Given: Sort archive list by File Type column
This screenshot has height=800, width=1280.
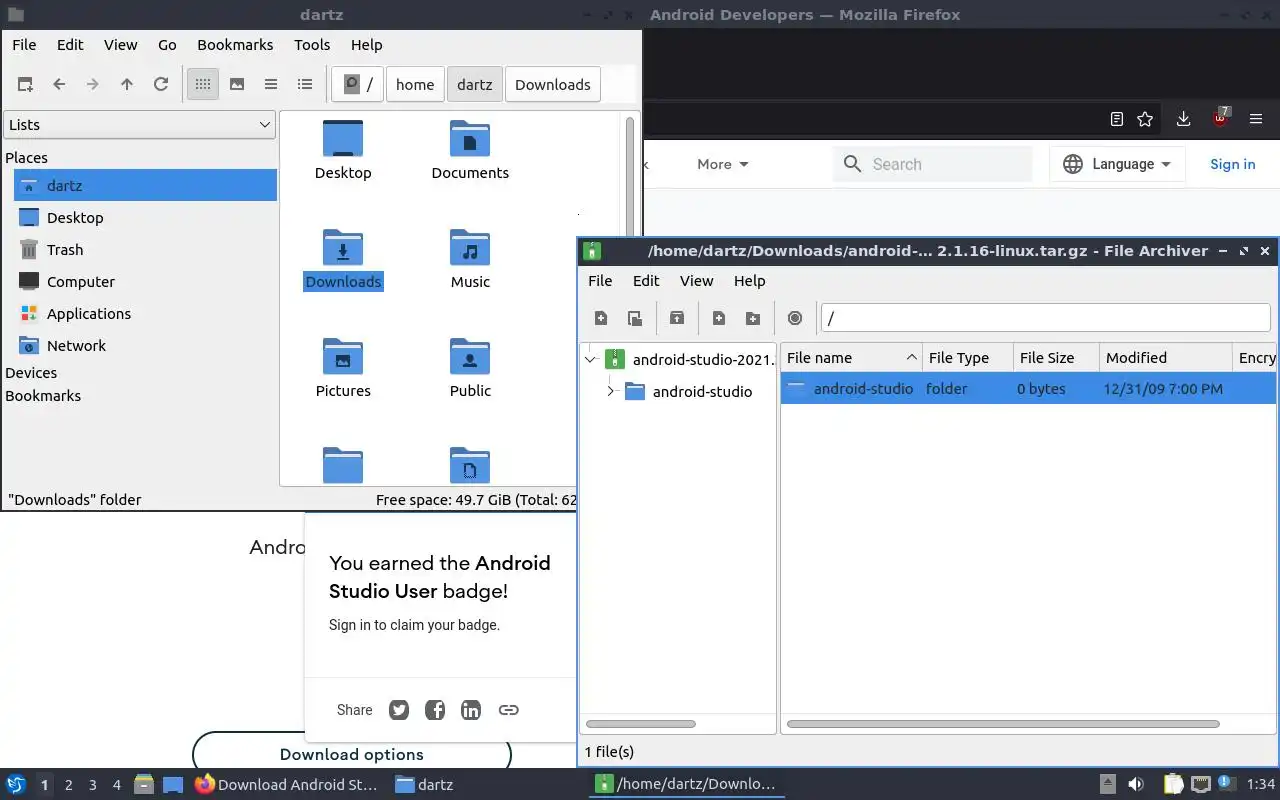Looking at the screenshot, I should [x=968, y=358].
